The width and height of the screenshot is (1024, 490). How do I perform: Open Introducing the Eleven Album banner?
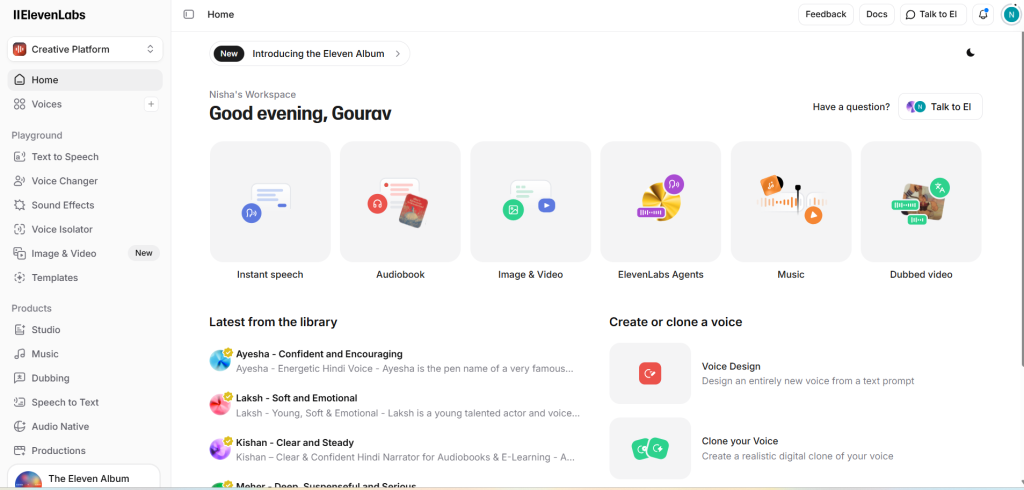(x=310, y=54)
